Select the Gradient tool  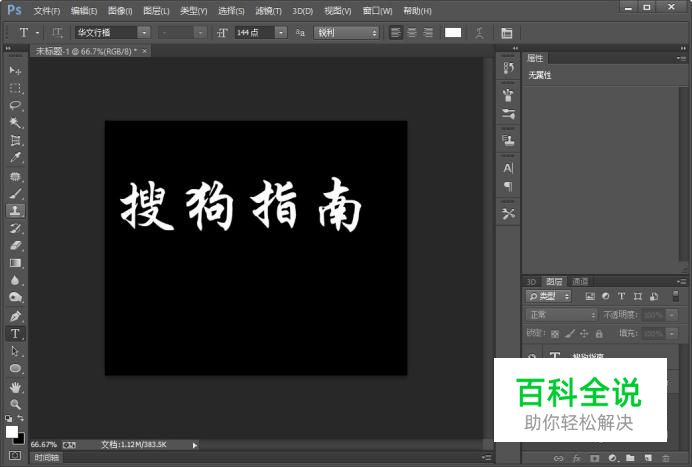click(x=15, y=263)
